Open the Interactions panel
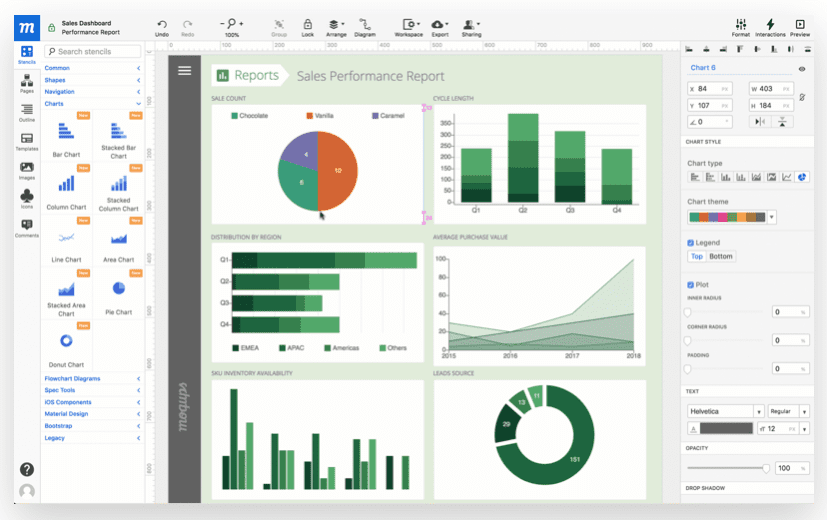Screen dimensions: 827x520 770,28
